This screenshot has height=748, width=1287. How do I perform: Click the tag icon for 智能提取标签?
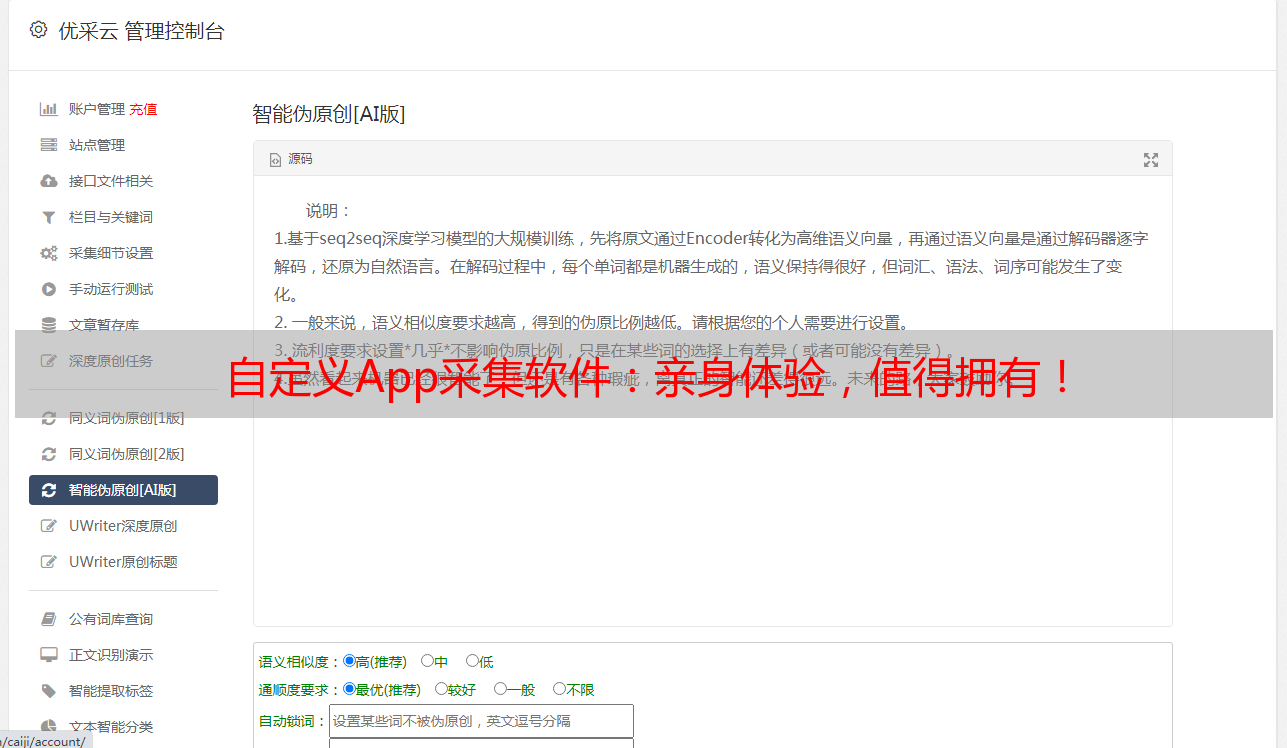[48, 691]
